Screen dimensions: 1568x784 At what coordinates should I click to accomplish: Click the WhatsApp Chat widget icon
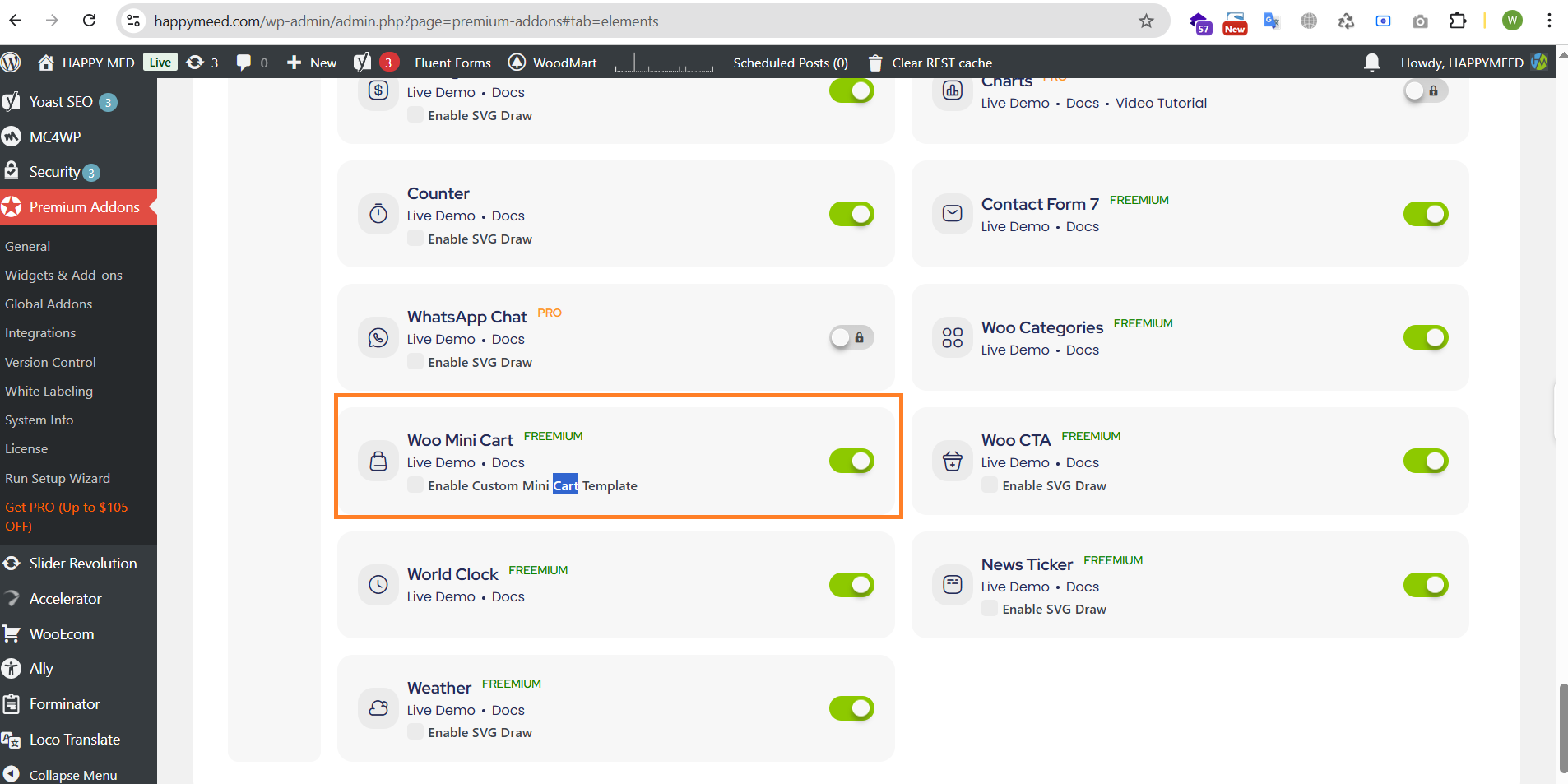tap(378, 337)
